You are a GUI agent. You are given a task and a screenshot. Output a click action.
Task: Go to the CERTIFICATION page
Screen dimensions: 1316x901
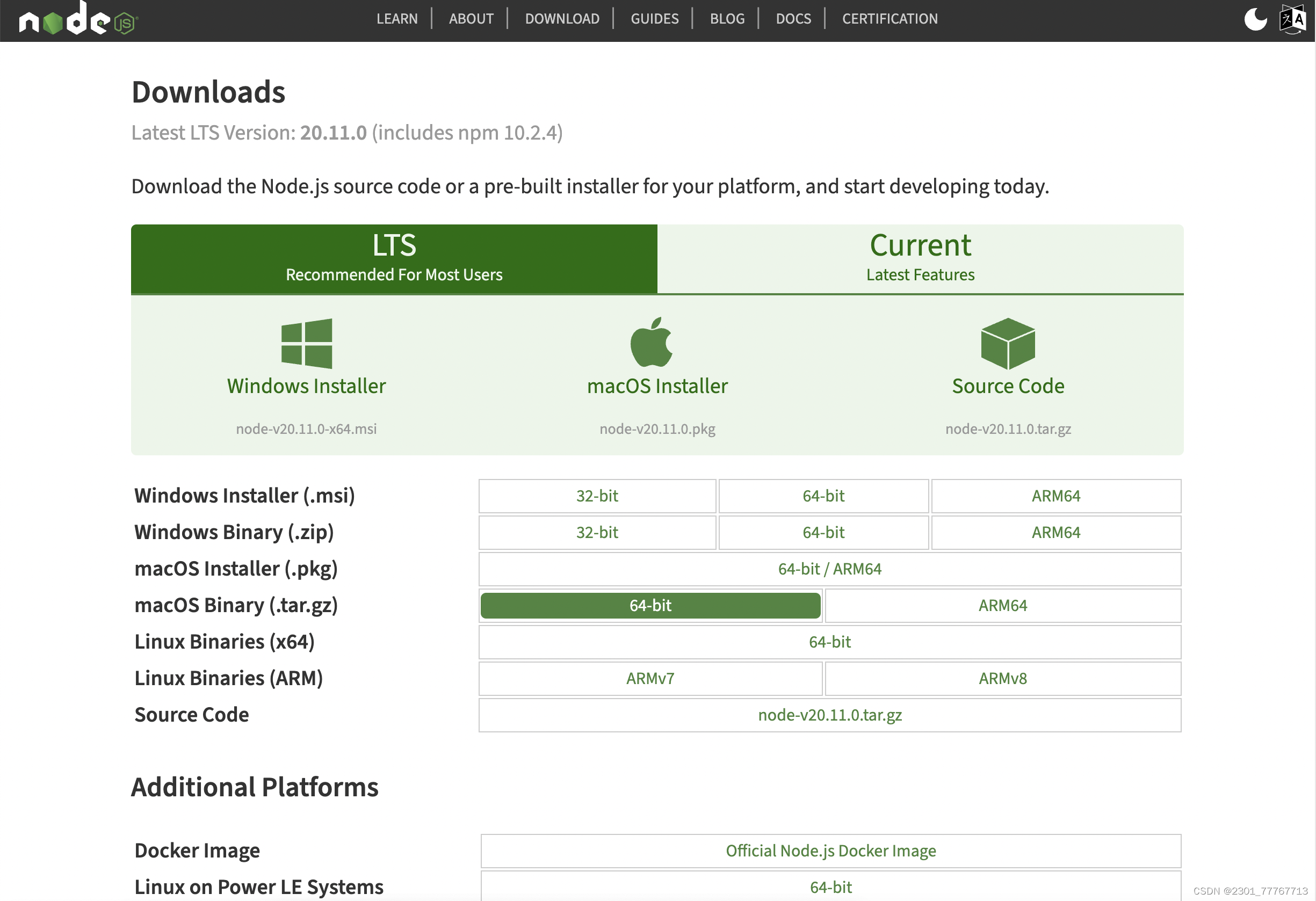889,19
